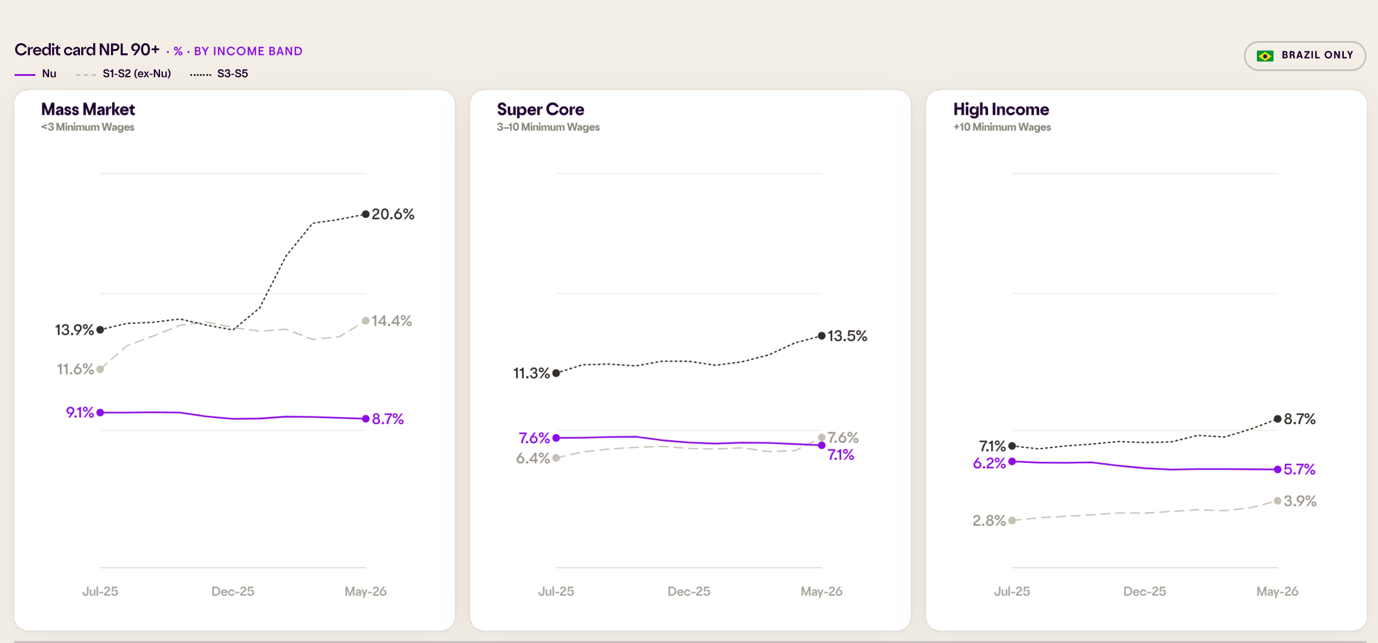Click the purple 7.1% Super Core label
The height and width of the screenshot is (643, 1378).
coord(841,455)
